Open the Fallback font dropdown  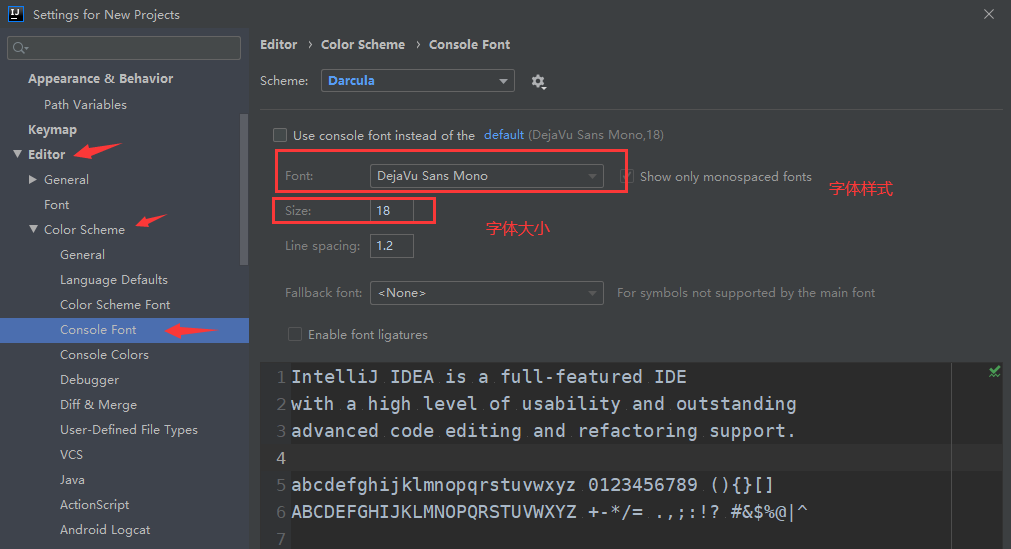pos(487,293)
